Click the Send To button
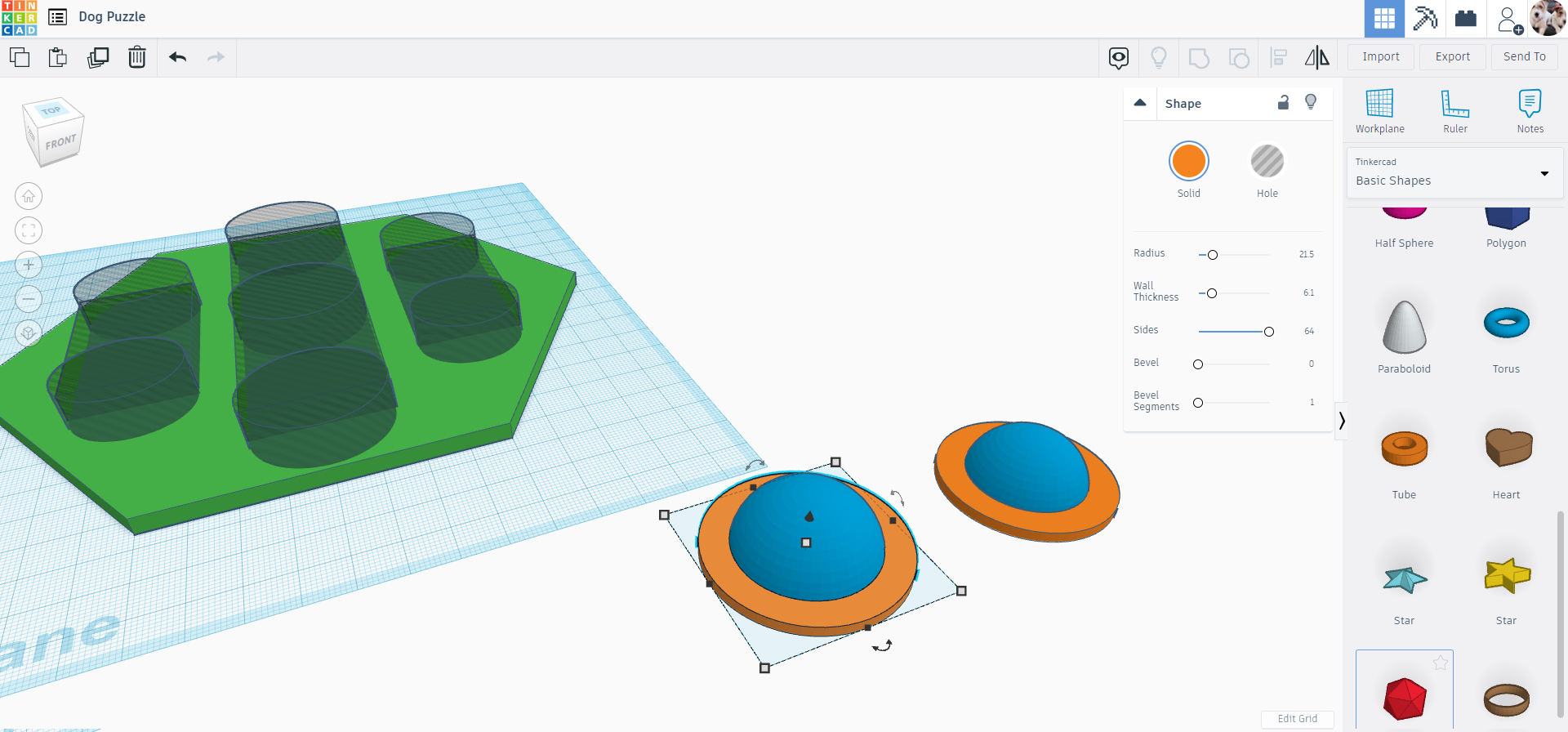This screenshot has height=732, width=1568. coord(1525,56)
